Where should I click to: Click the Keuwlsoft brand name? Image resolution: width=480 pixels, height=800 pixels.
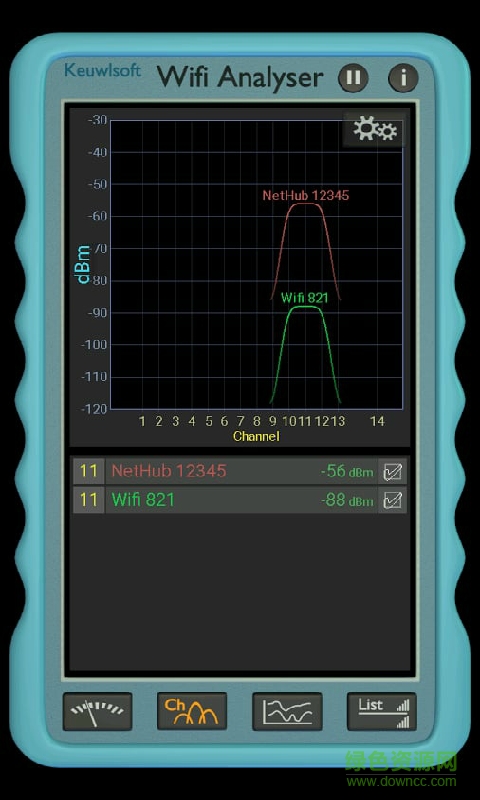tap(102, 70)
